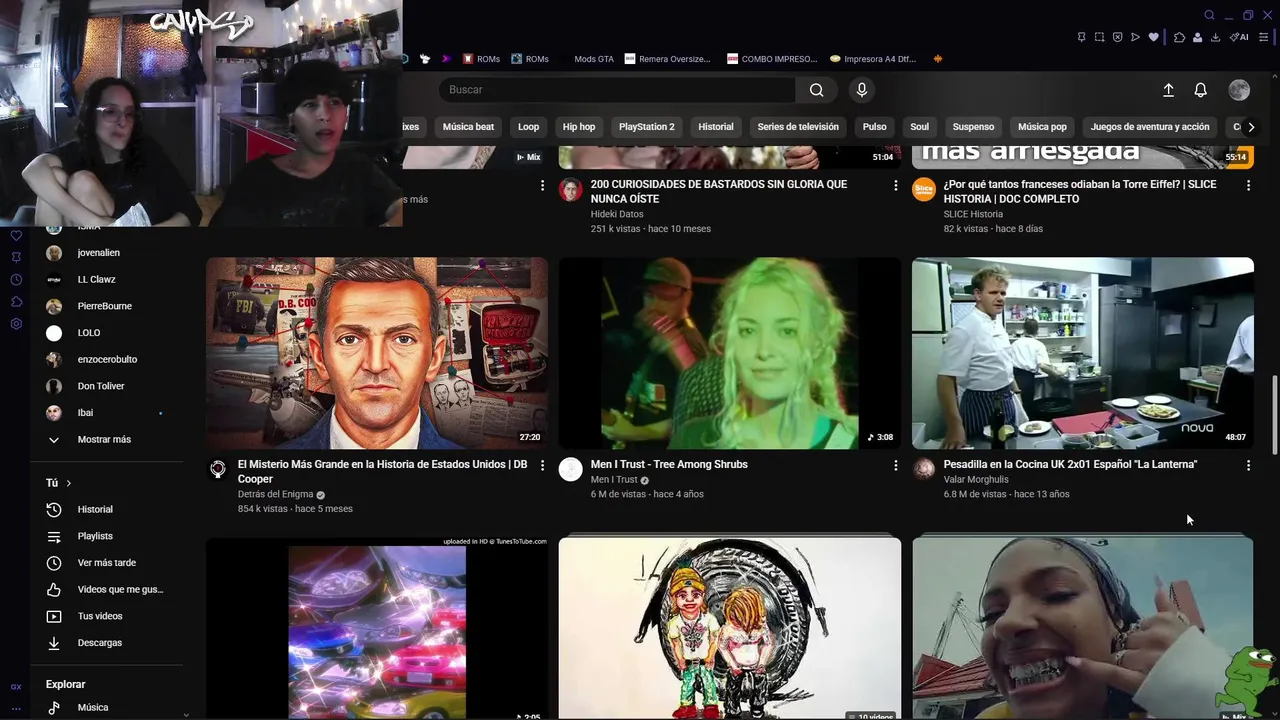This screenshot has height=720, width=1280.
Task: Open the Impresora A4 Dtf bookmark
Action: [873, 59]
